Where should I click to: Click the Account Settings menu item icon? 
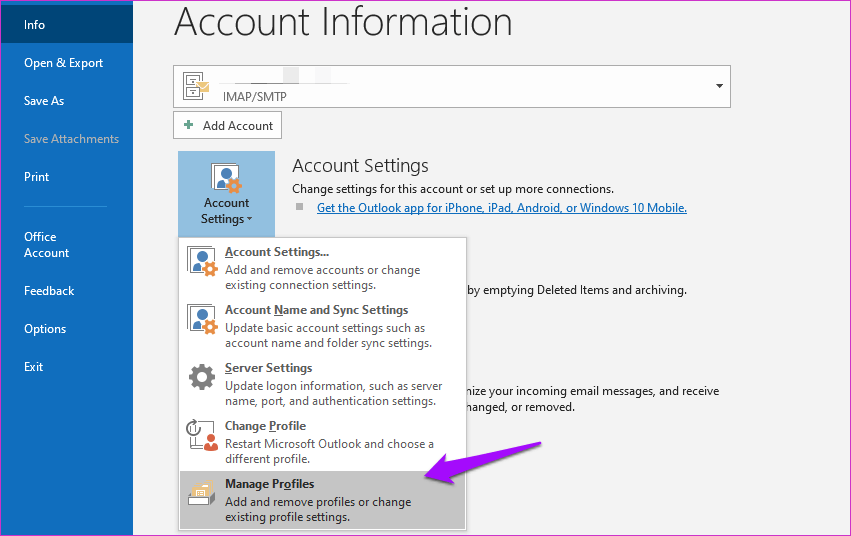click(202, 261)
